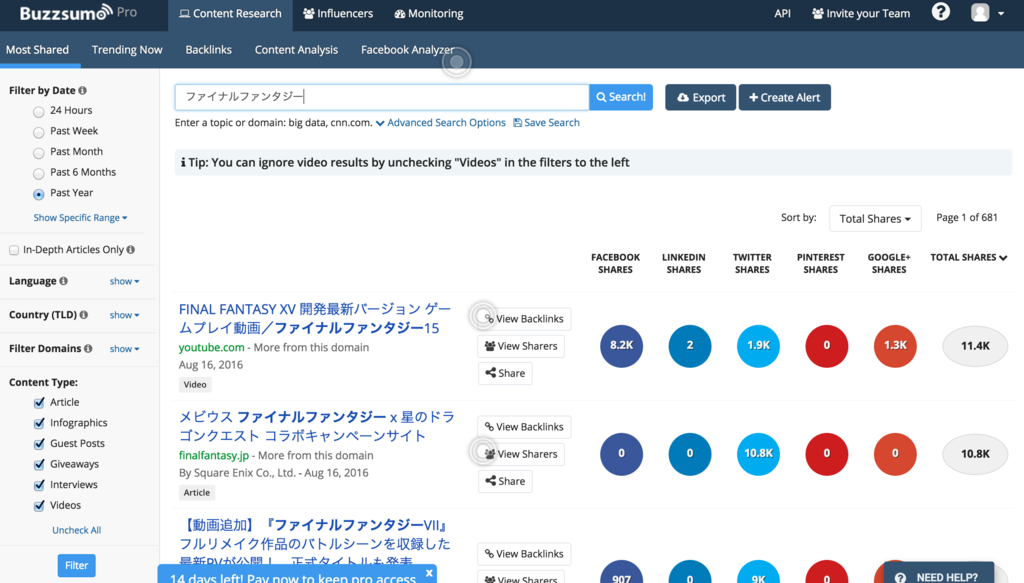The width and height of the screenshot is (1024, 583).
Task: Click the Filter Domains info icon
Action: tap(88, 349)
